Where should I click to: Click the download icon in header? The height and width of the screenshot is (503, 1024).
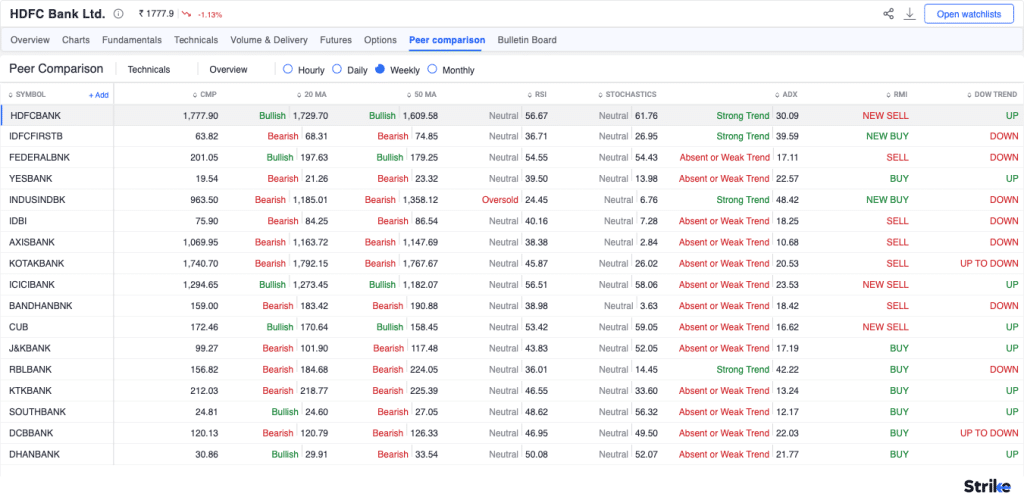(910, 14)
